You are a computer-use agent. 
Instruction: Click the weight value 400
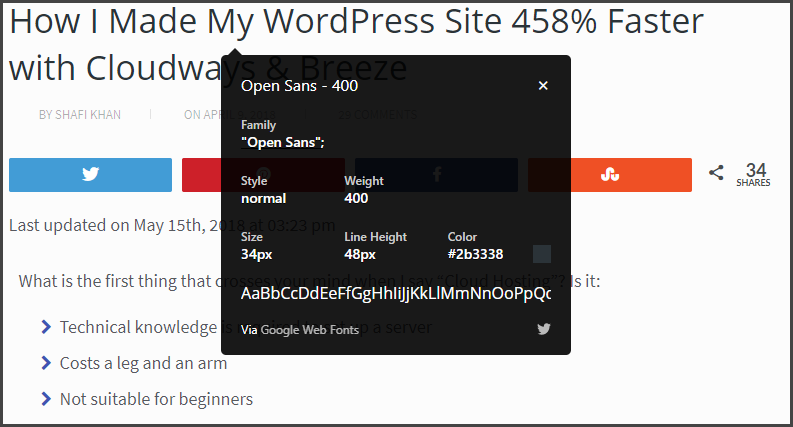pyautogui.click(x=356, y=198)
